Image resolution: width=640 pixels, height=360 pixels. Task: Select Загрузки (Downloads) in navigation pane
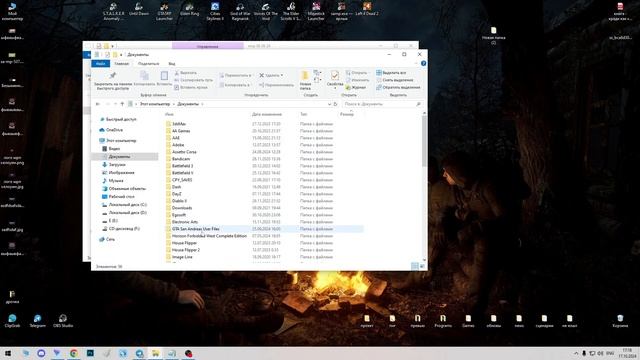tap(117, 164)
